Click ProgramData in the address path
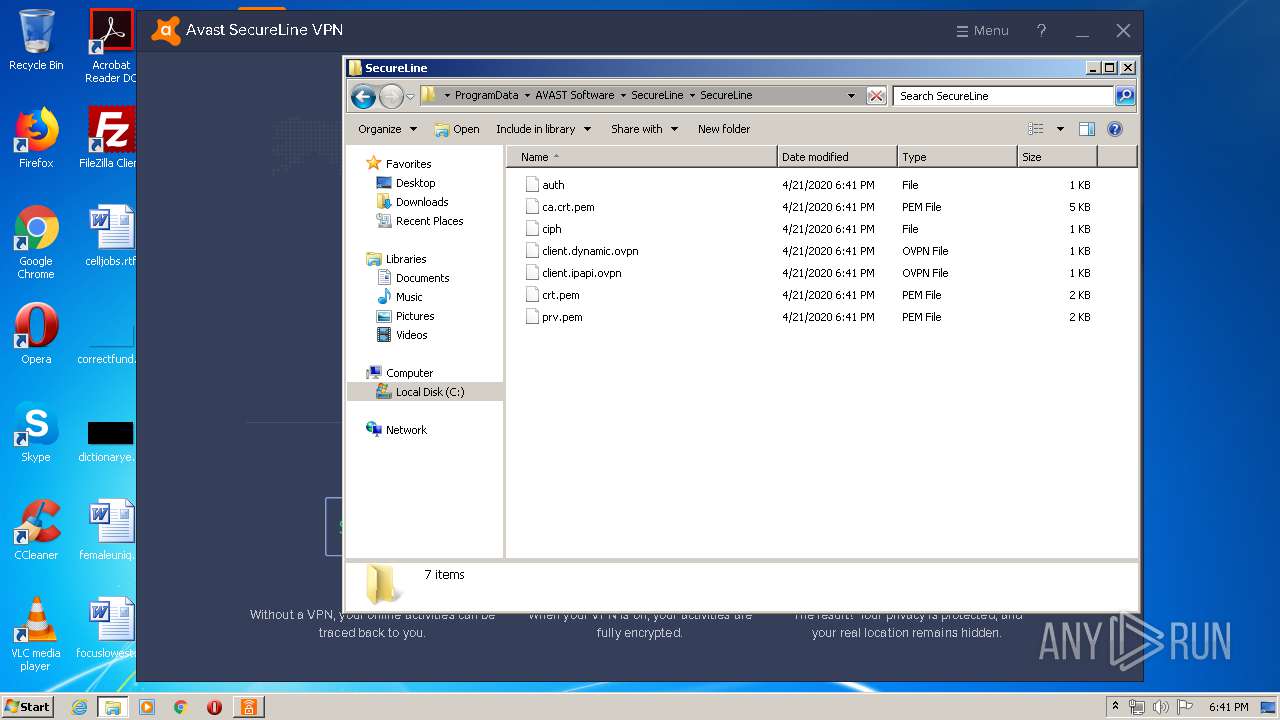 coord(486,96)
